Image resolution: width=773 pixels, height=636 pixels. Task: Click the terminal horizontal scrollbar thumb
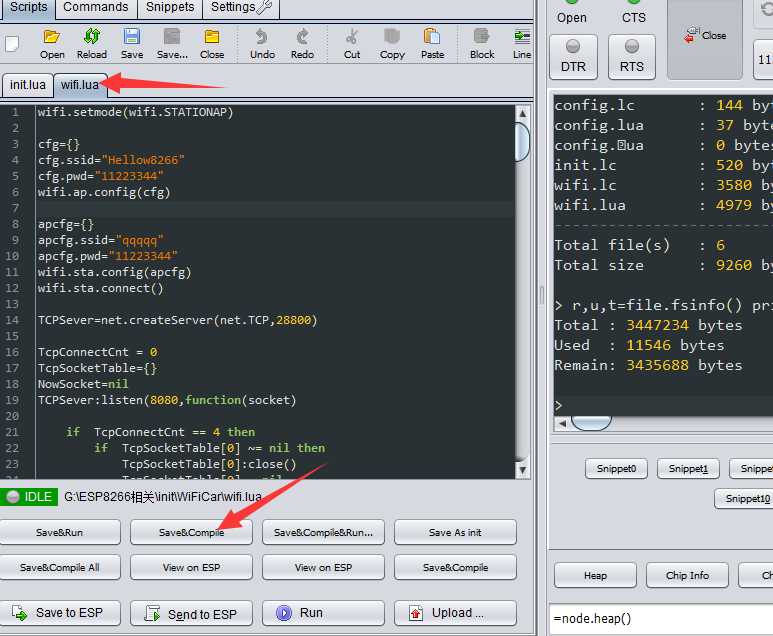coord(591,423)
